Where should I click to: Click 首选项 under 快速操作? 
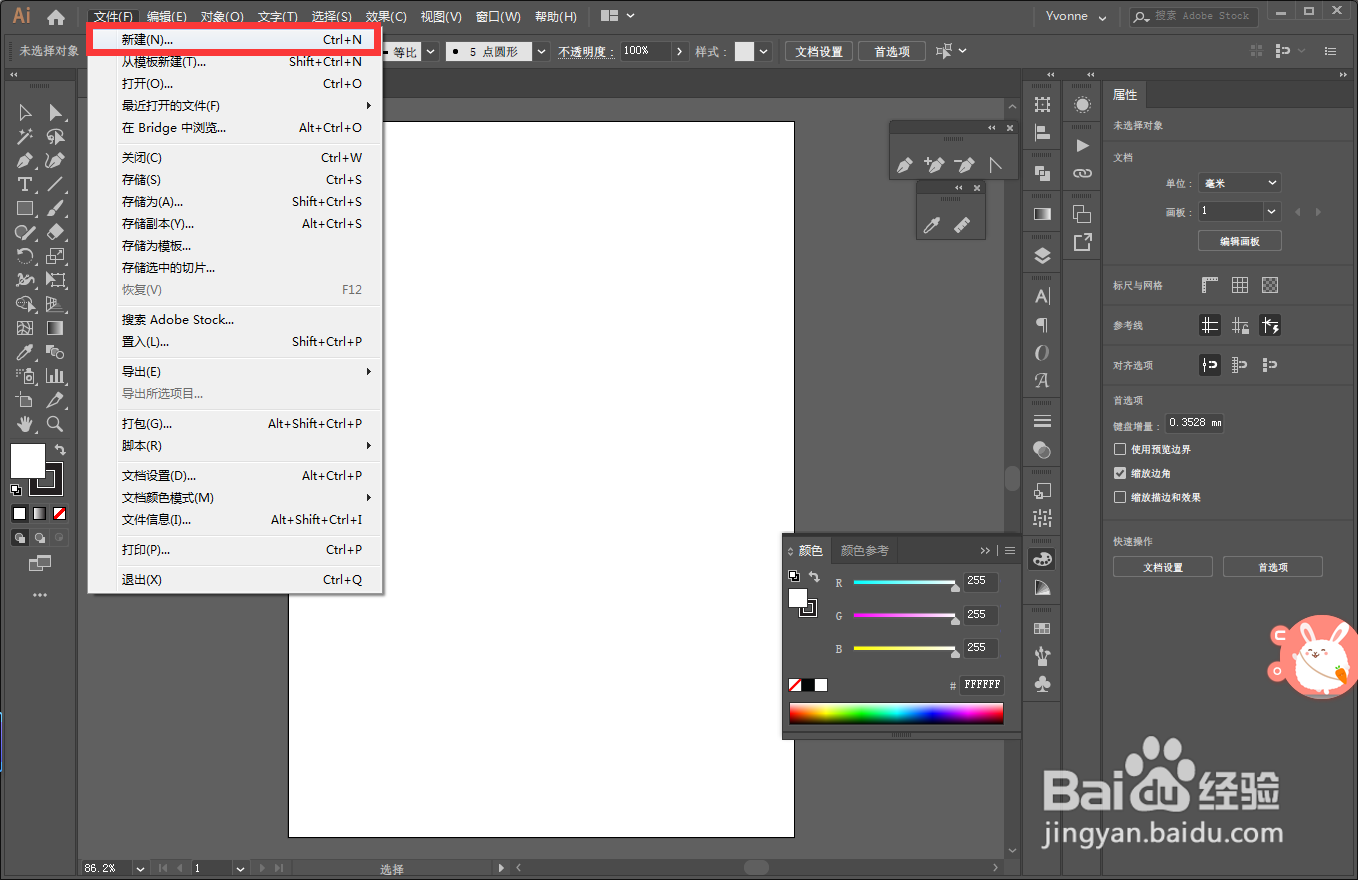(x=1273, y=567)
